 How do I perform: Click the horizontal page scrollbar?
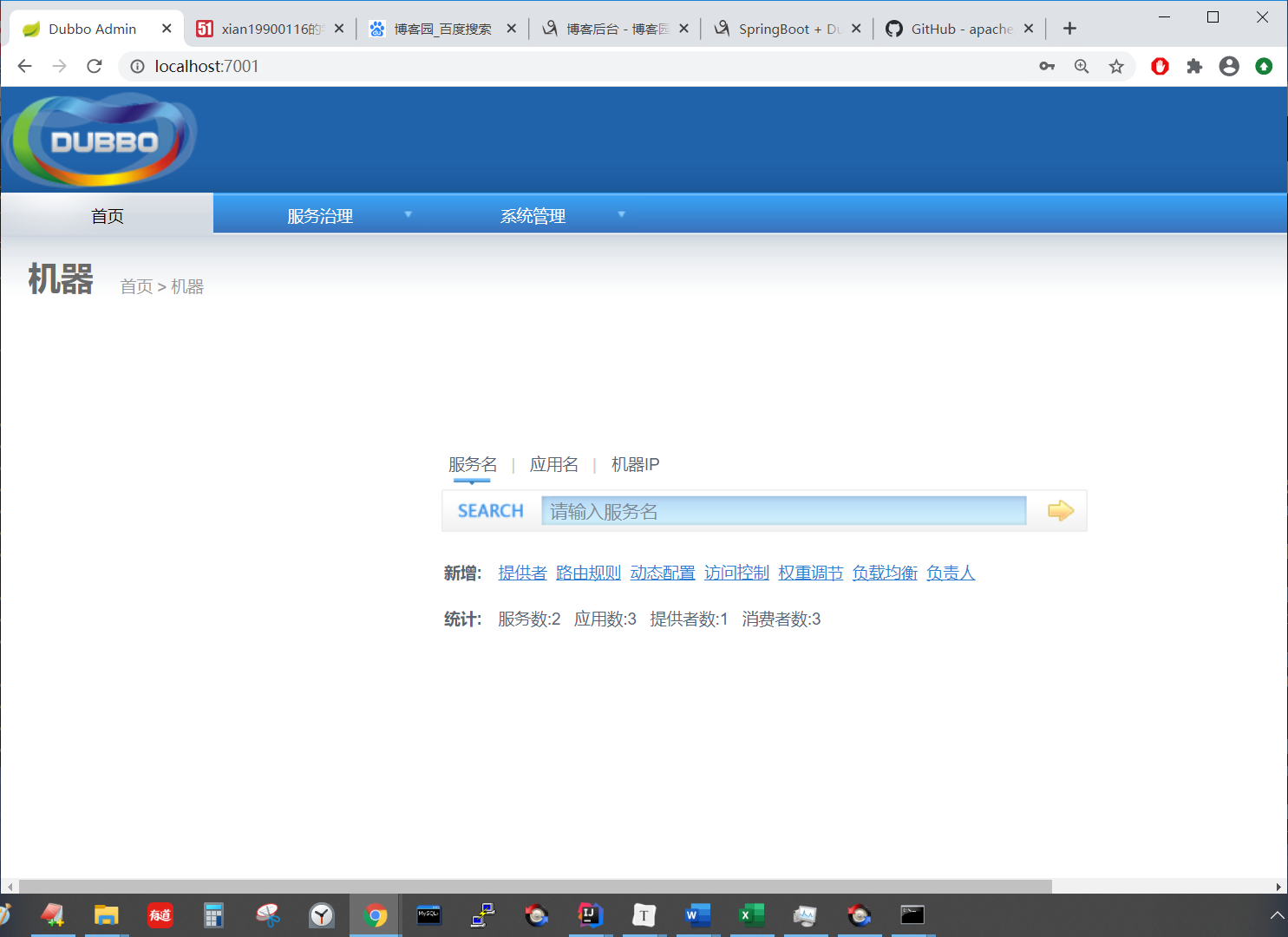[535, 887]
